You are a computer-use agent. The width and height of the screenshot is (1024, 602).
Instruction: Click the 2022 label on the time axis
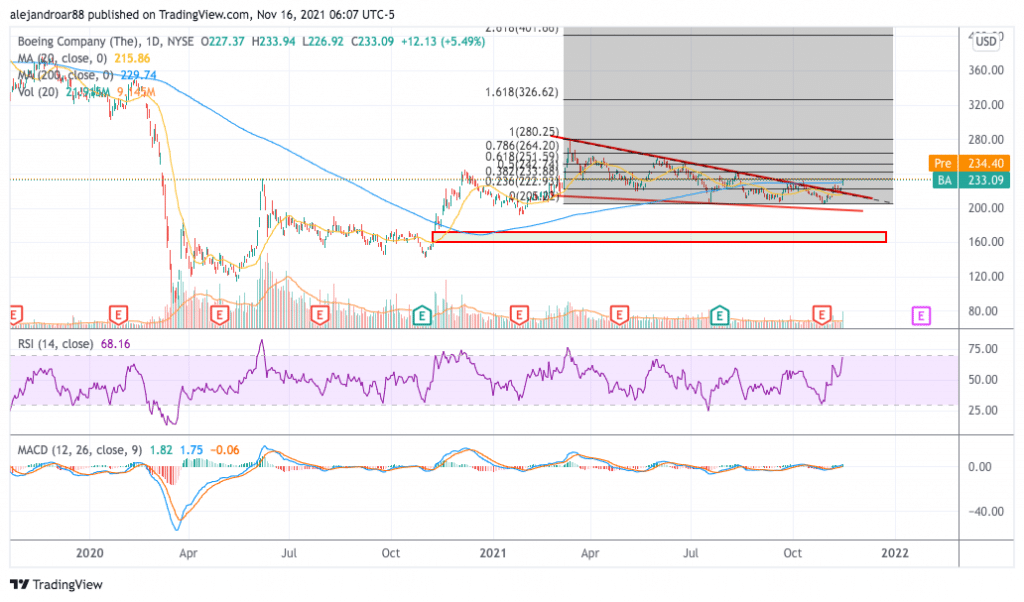(895, 553)
